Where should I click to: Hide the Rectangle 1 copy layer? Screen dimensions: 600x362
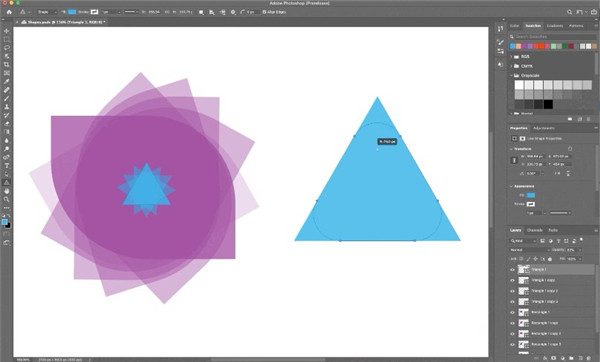click(x=512, y=323)
